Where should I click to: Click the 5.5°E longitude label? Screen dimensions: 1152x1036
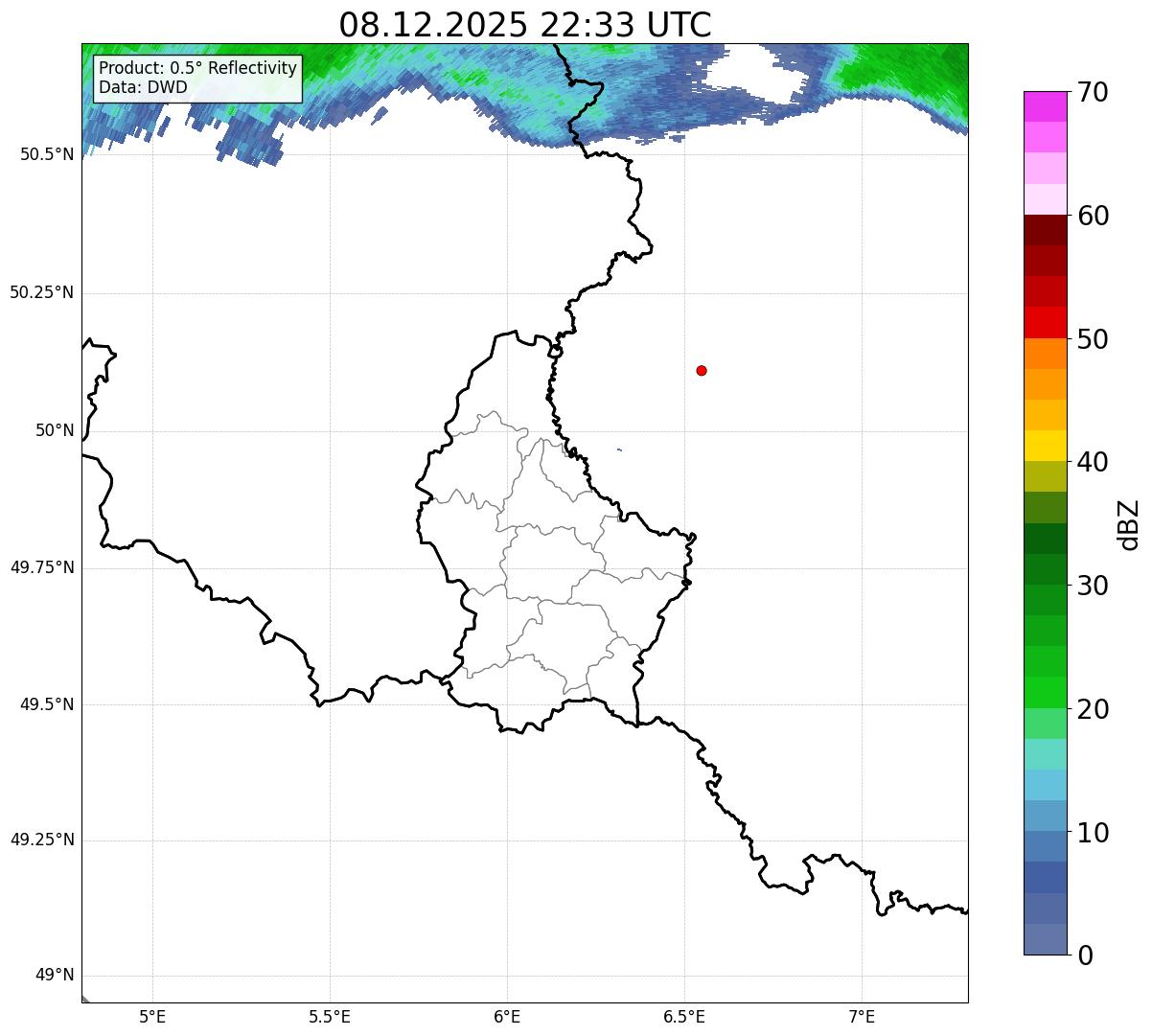[330, 1016]
